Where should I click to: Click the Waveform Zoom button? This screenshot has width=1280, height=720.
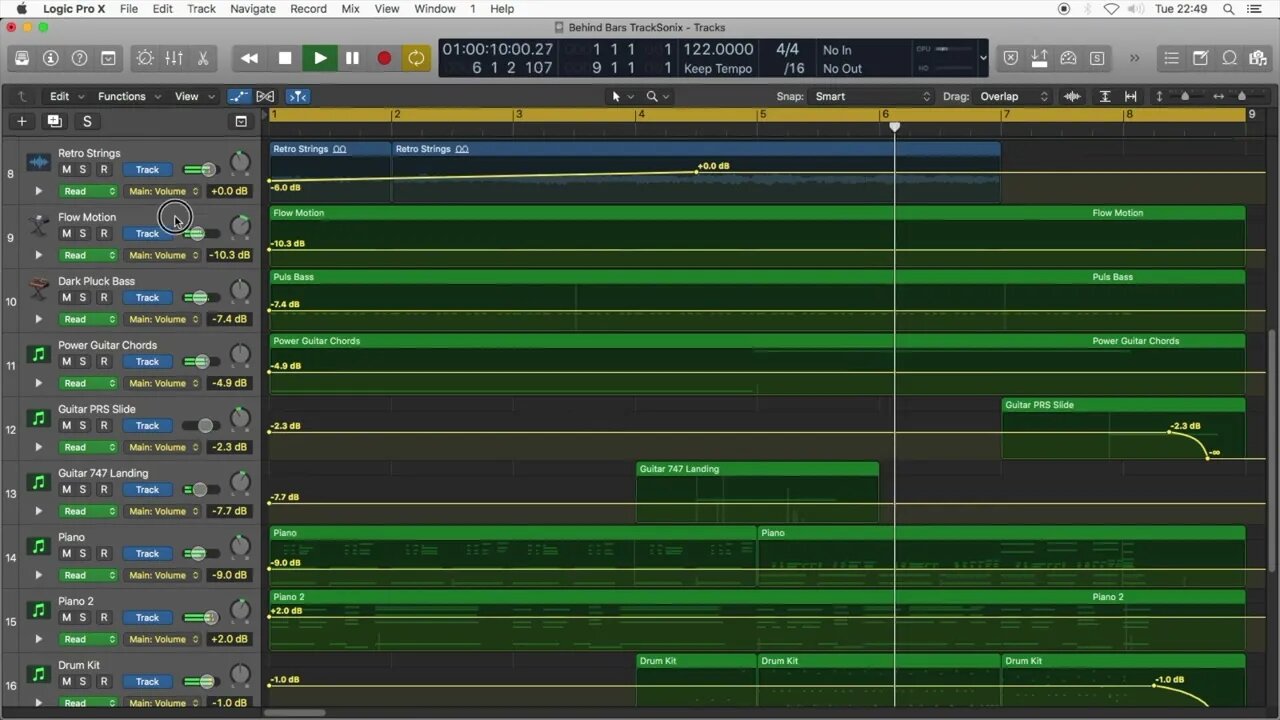pyautogui.click(x=1072, y=96)
